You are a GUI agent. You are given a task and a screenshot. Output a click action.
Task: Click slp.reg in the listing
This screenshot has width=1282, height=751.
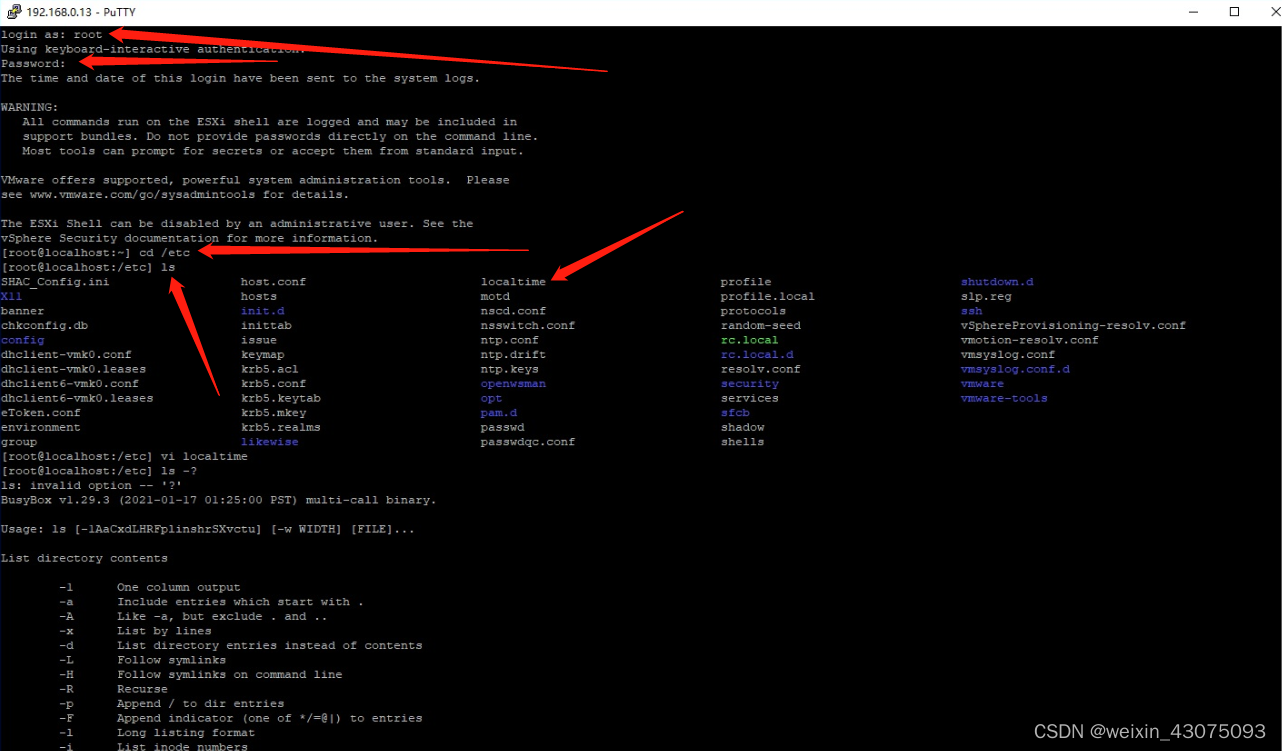pyautogui.click(x=986, y=296)
